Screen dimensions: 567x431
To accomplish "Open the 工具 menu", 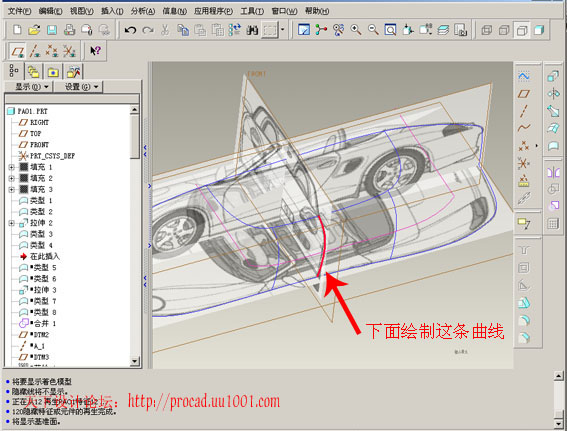I will point(252,11).
